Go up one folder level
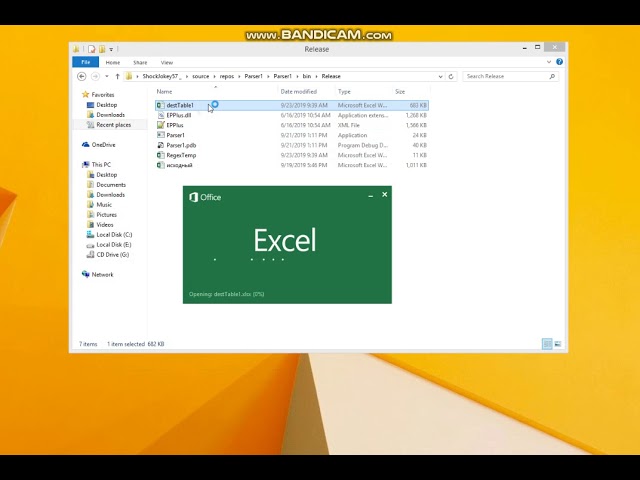The image size is (640, 480). (118, 76)
